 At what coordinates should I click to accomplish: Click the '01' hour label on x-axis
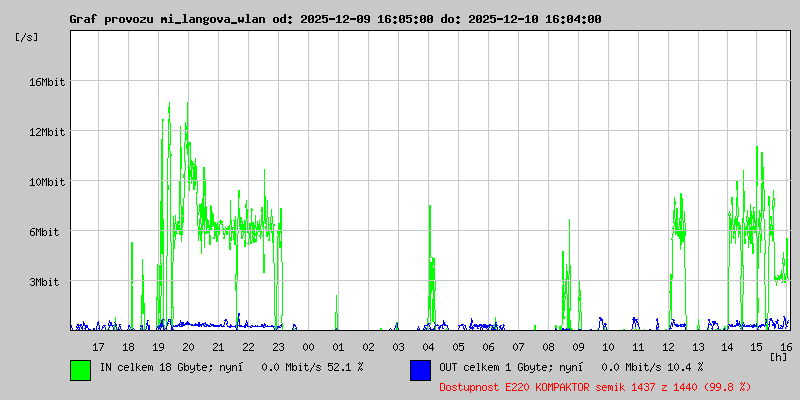pos(338,347)
